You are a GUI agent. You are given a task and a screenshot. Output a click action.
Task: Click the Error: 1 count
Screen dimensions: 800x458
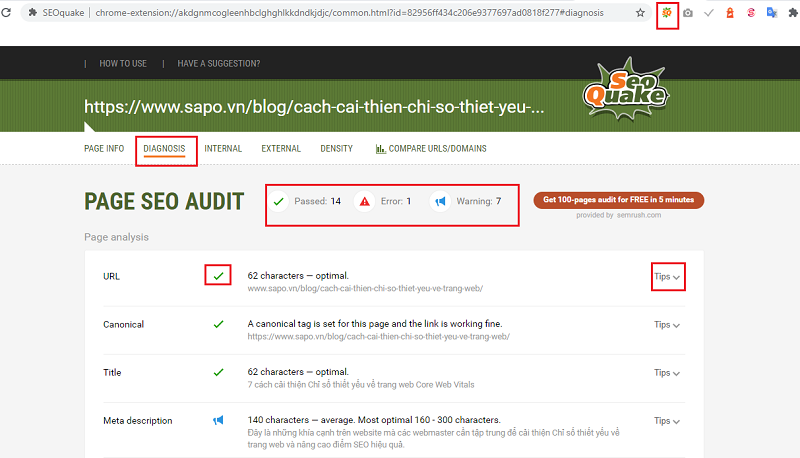(x=395, y=201)
